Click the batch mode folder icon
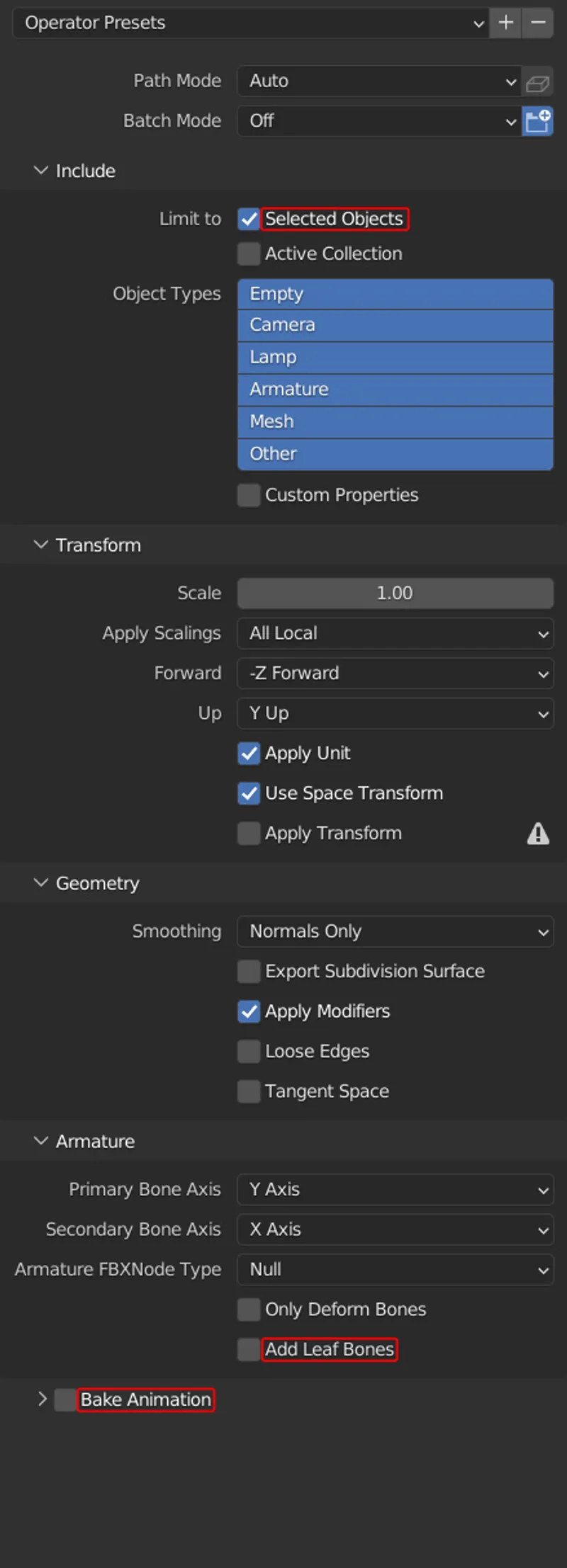The image size is (567, 1568). [538, 121]
